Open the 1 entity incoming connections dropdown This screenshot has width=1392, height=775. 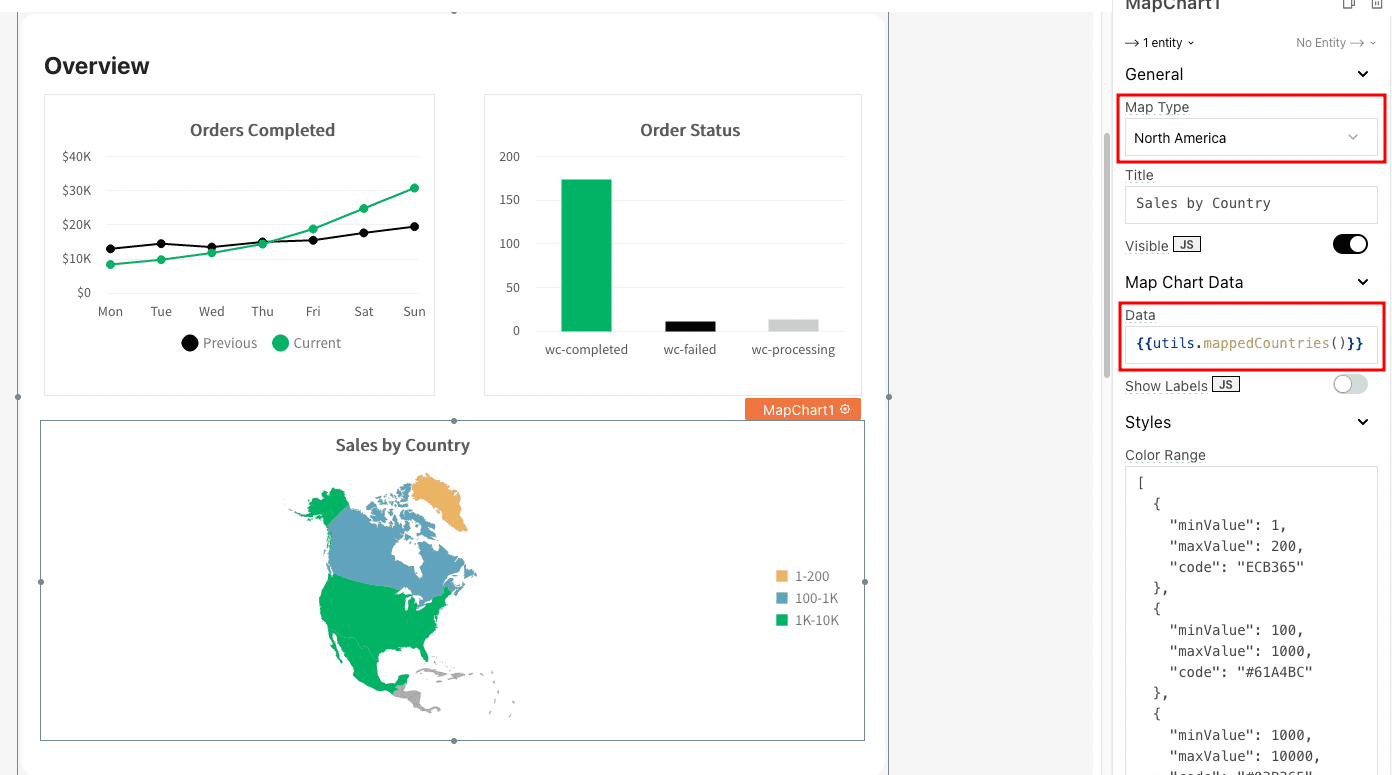coord(1160,43)
